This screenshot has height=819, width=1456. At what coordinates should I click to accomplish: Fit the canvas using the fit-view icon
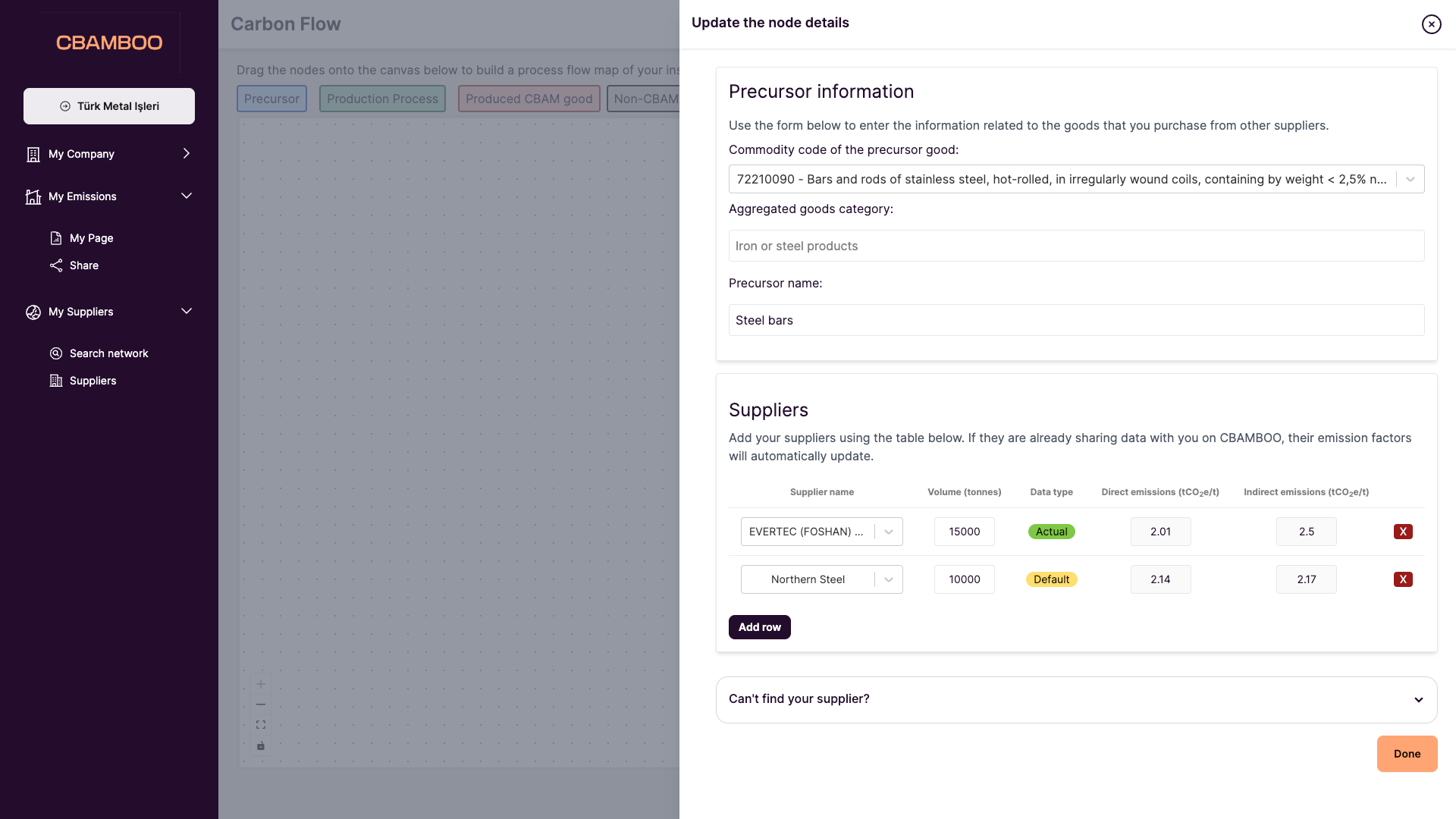coord(260,724)
